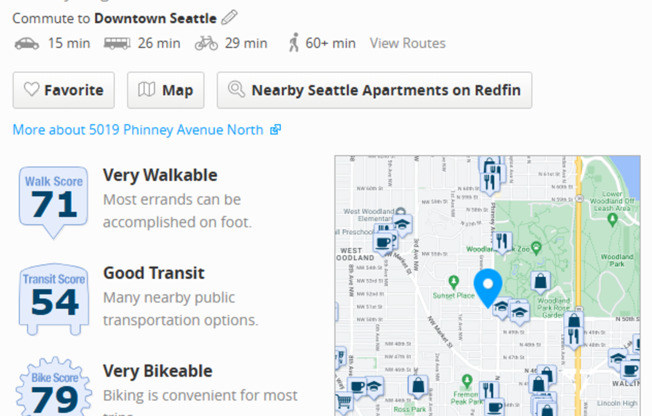Click the Transit Score 54 badge
Viewport: 652px width, 416px height.
click(54, 299)
